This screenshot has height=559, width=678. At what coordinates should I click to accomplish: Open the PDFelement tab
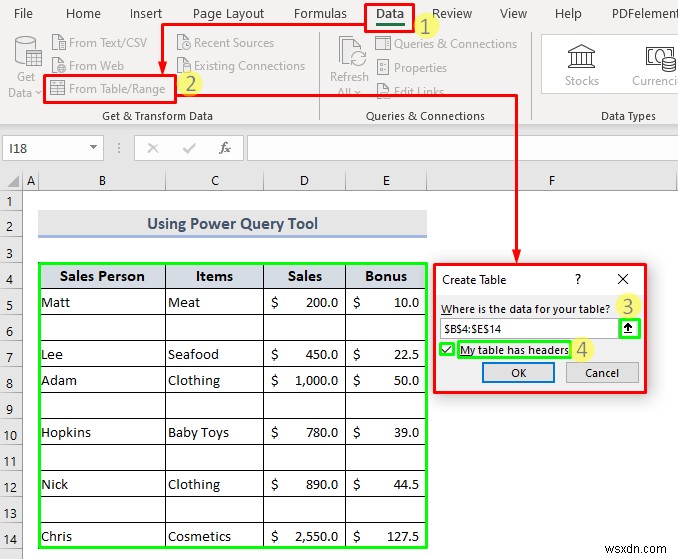(644, 13)
